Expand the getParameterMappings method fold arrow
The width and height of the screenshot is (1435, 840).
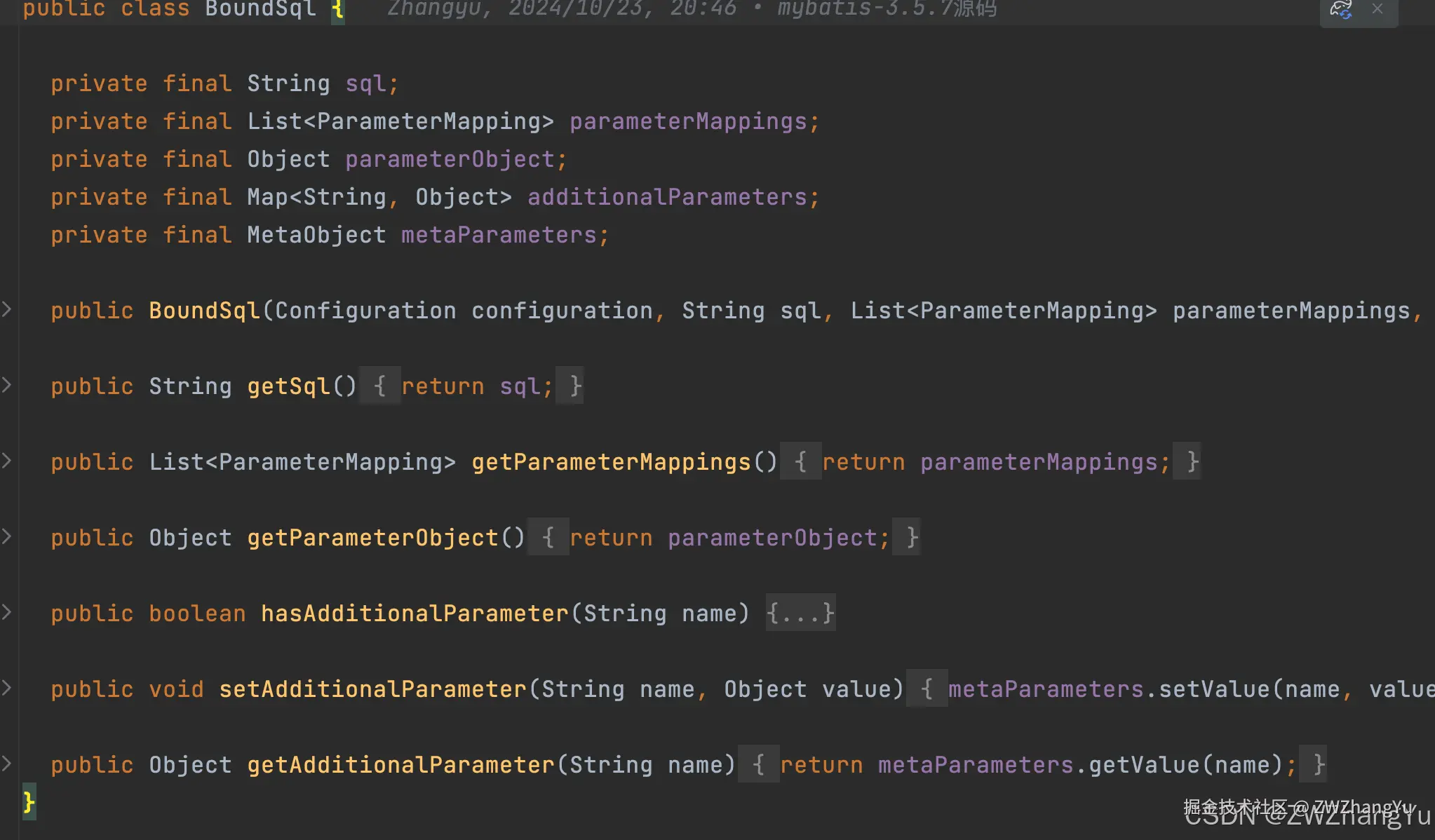(7, 460)
